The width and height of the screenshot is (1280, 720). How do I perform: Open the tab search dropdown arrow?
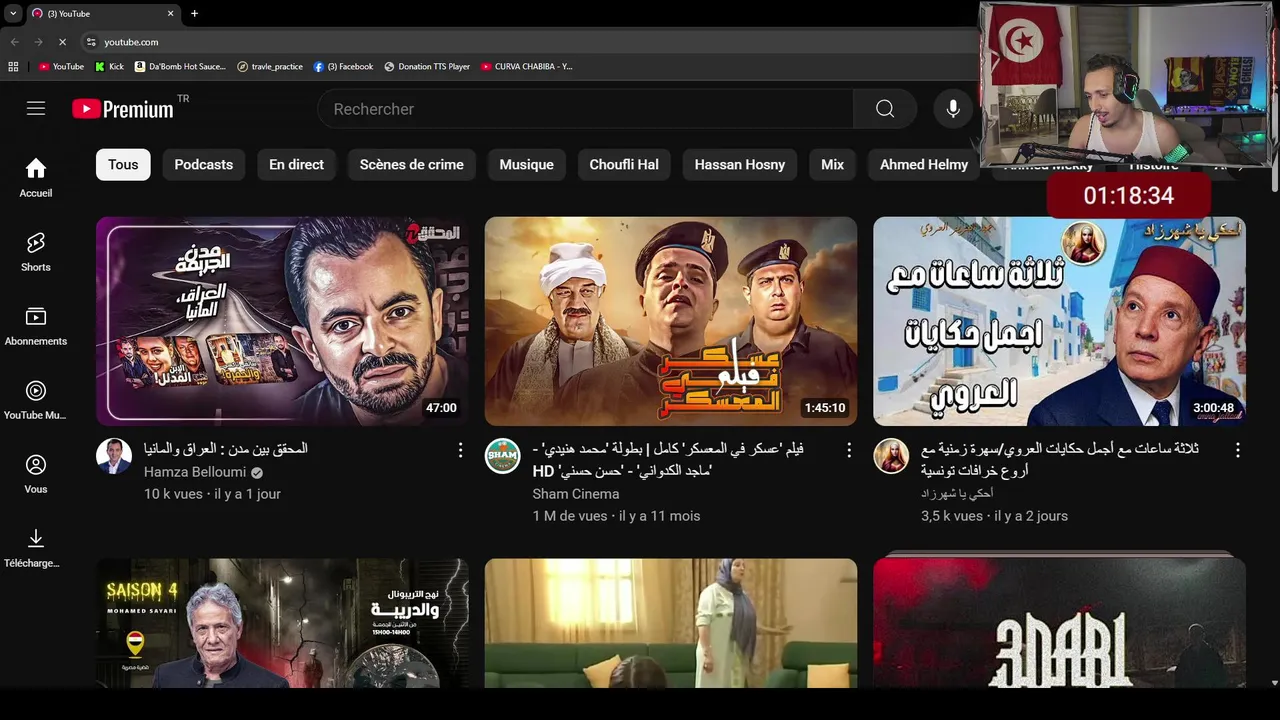tap(13, 13)
